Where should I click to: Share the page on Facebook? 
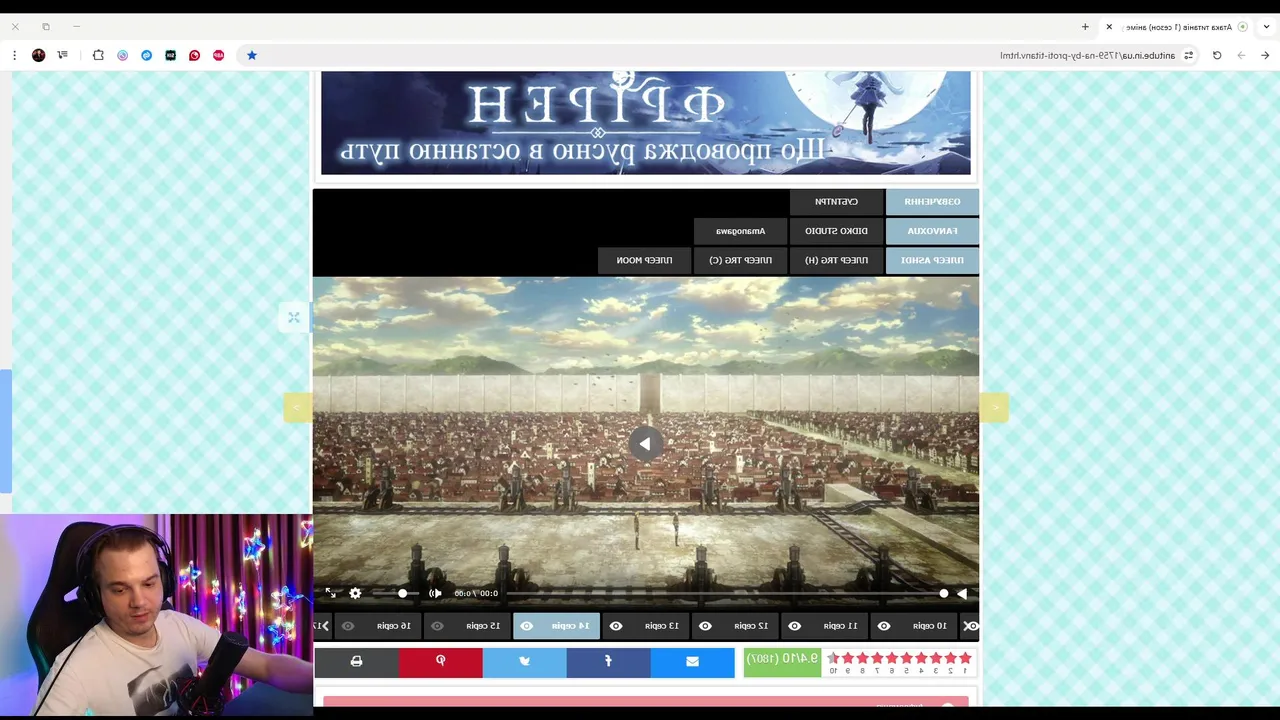tap(608, 662)
